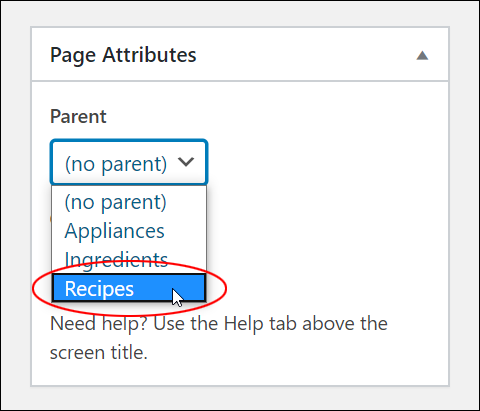Viewport: 480px width, 411px height.
Task: Select the highlighted Recipes option
Action: [129, 288]
